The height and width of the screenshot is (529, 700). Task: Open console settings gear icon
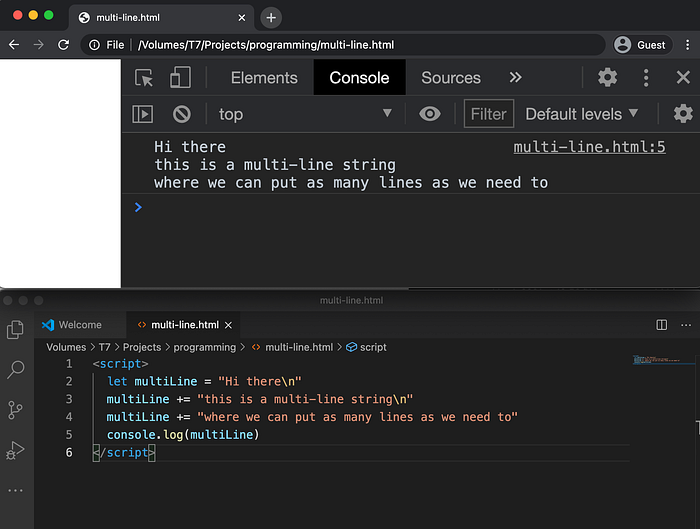[x=683, y=114]
